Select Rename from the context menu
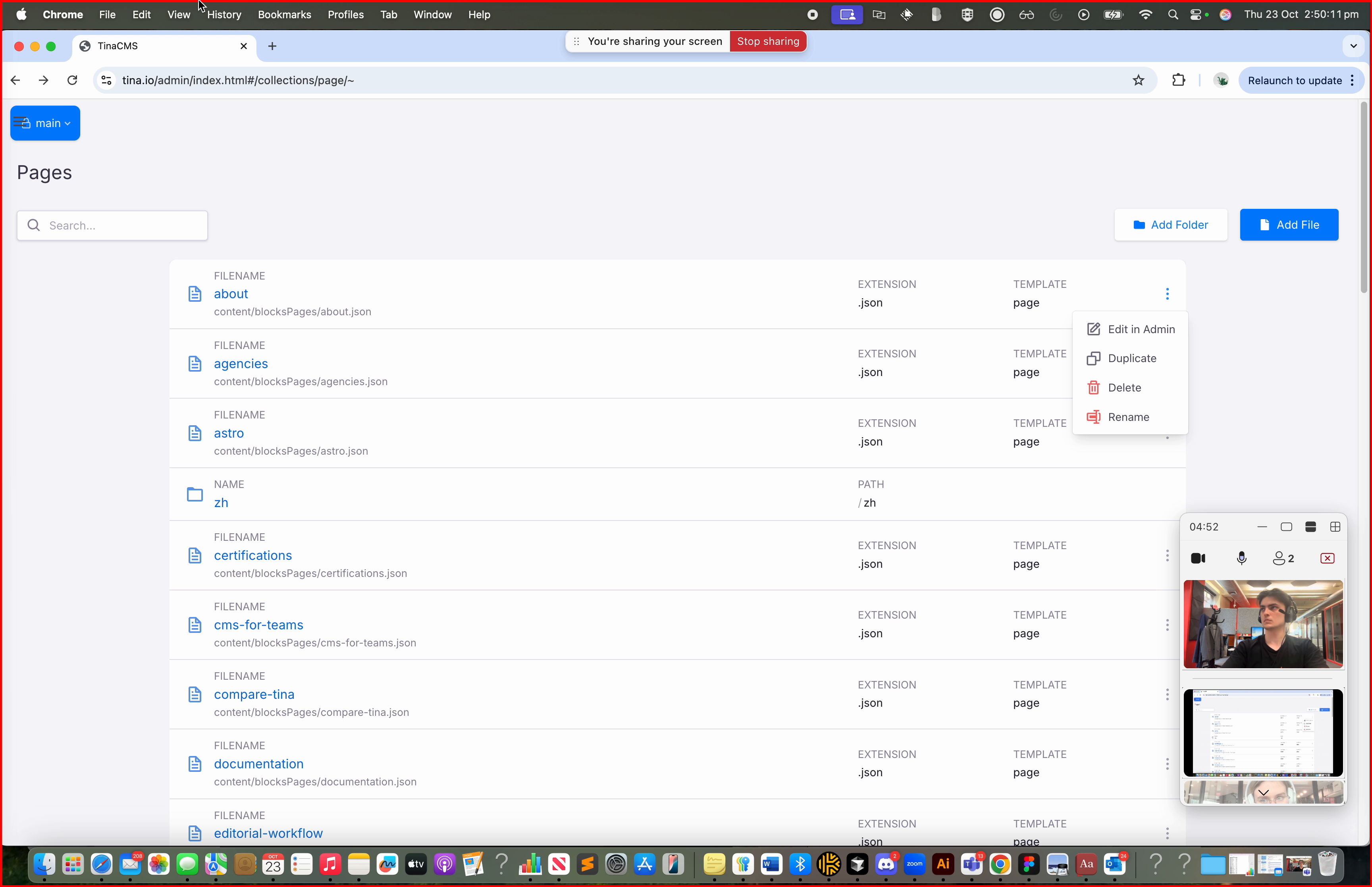This screenshot has width=1372, height=887. pyautogui.click(x=1128, y=417)
